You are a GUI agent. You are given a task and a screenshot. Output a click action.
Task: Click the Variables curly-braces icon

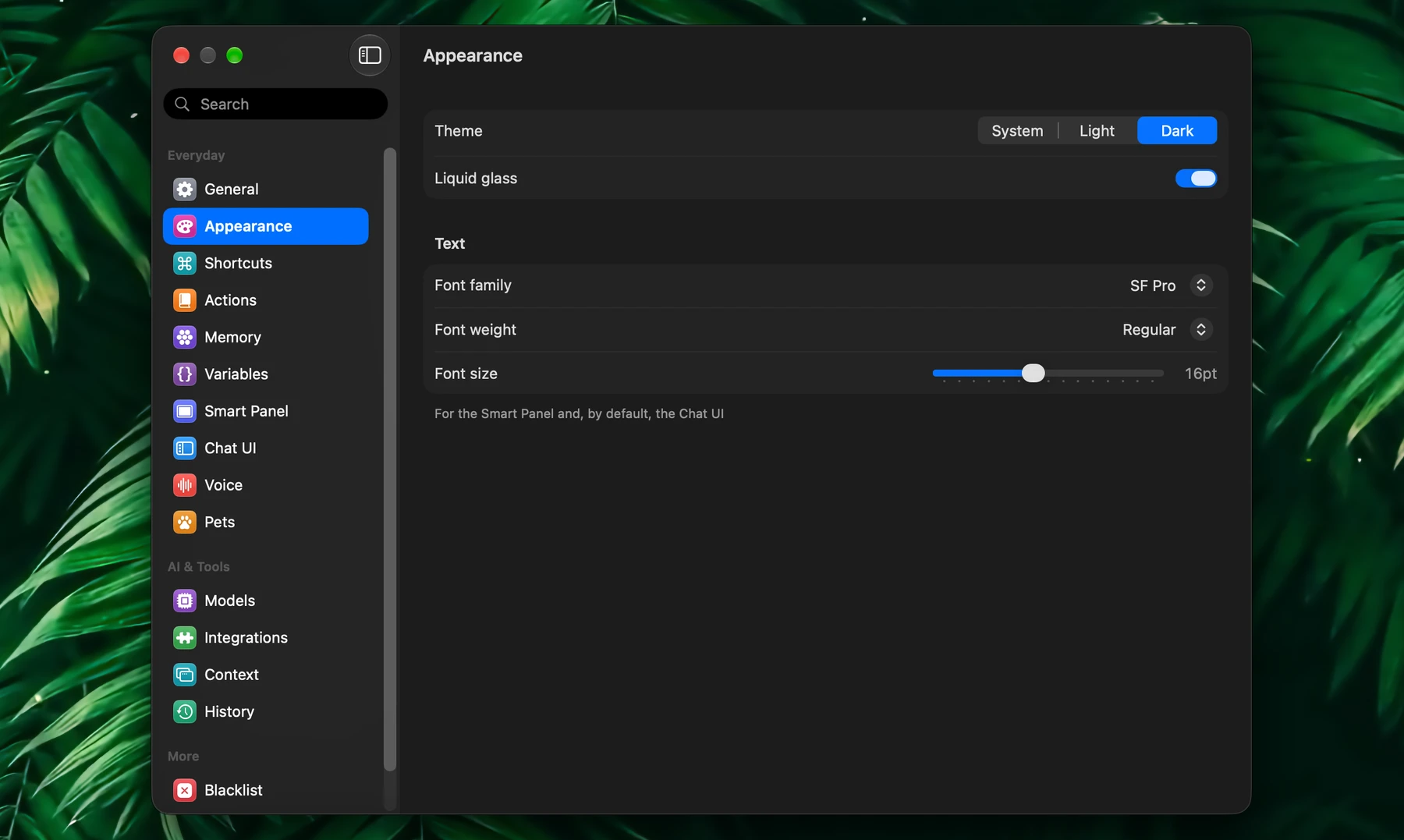pyautogui.click(x=185, y=374)
